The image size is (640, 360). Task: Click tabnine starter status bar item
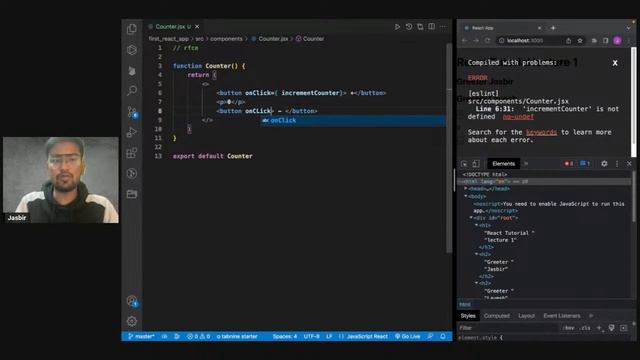click(237, 337)
